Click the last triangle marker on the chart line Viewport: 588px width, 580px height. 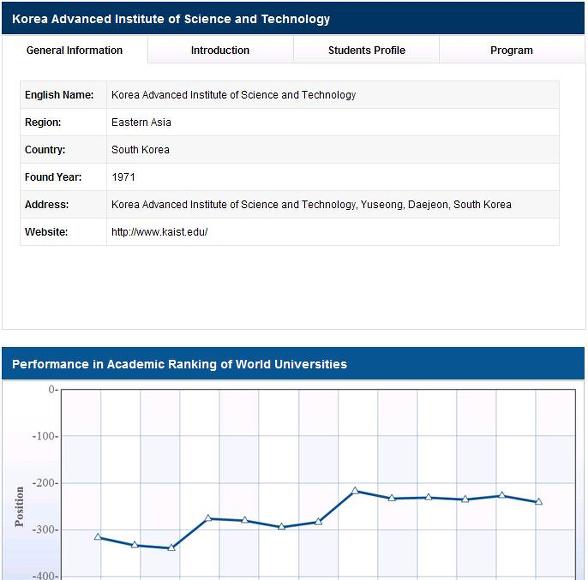click(538, 501)
